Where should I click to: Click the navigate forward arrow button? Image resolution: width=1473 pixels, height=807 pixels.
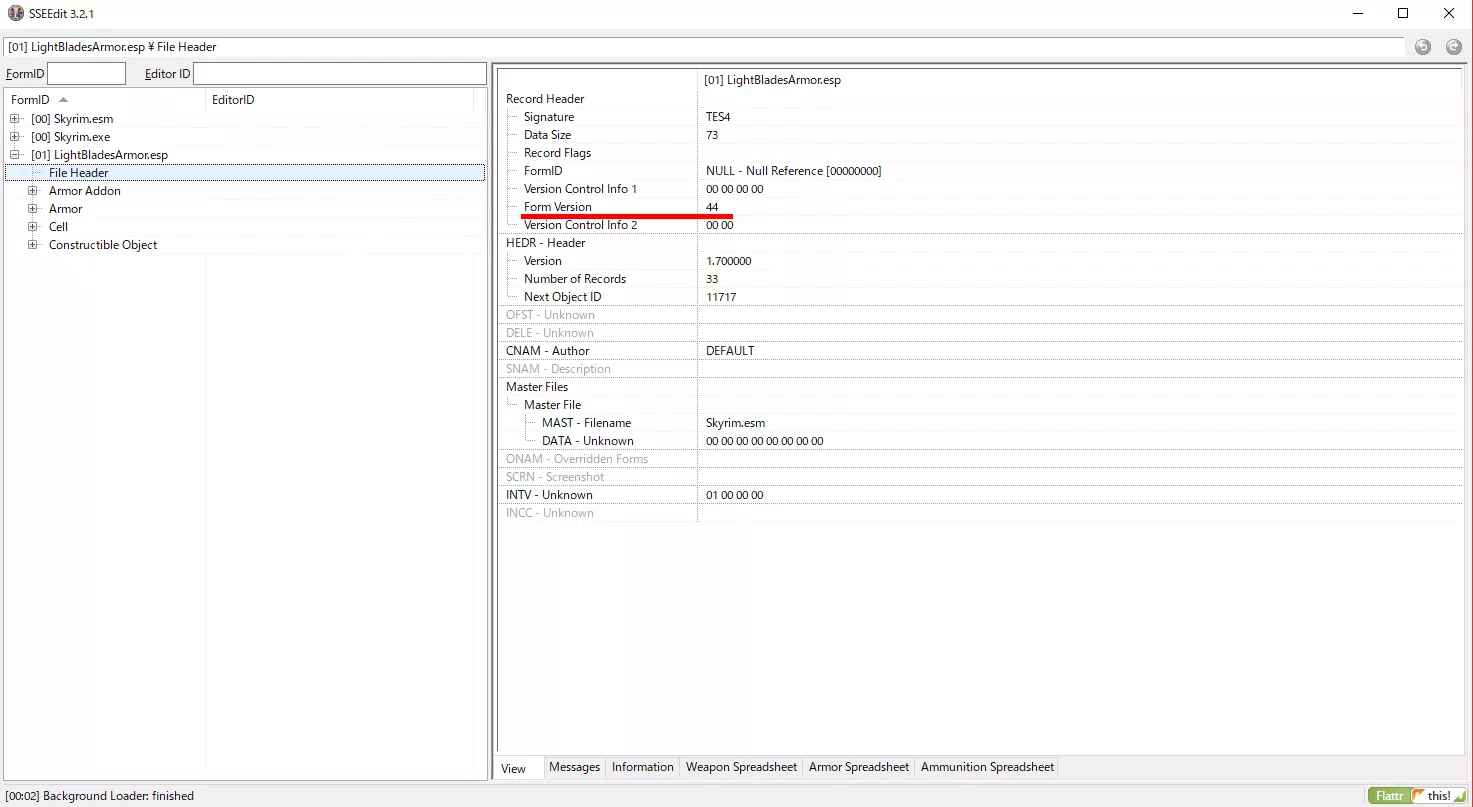click(1453, 47)
